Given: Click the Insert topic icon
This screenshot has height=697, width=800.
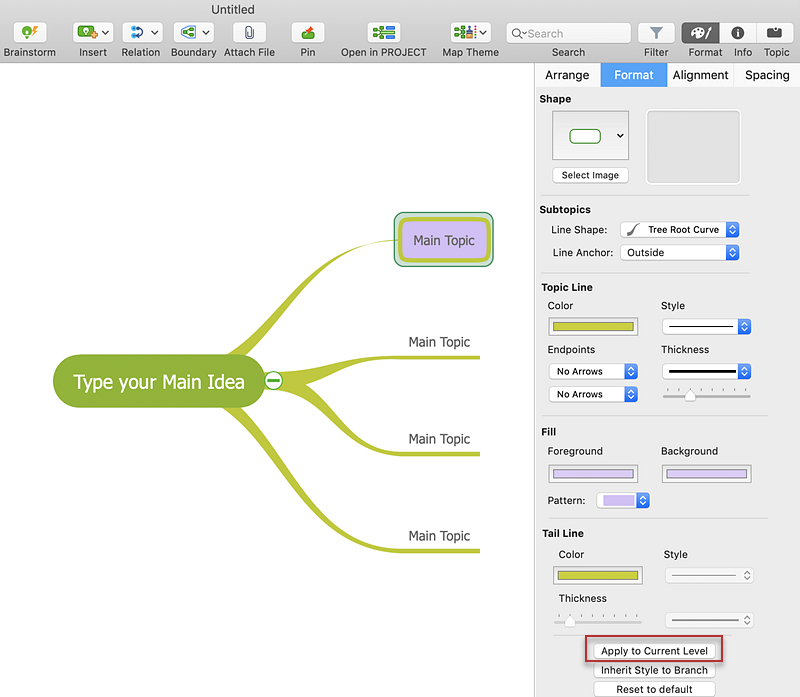Looking at the screenshot, I should point(87,33).
